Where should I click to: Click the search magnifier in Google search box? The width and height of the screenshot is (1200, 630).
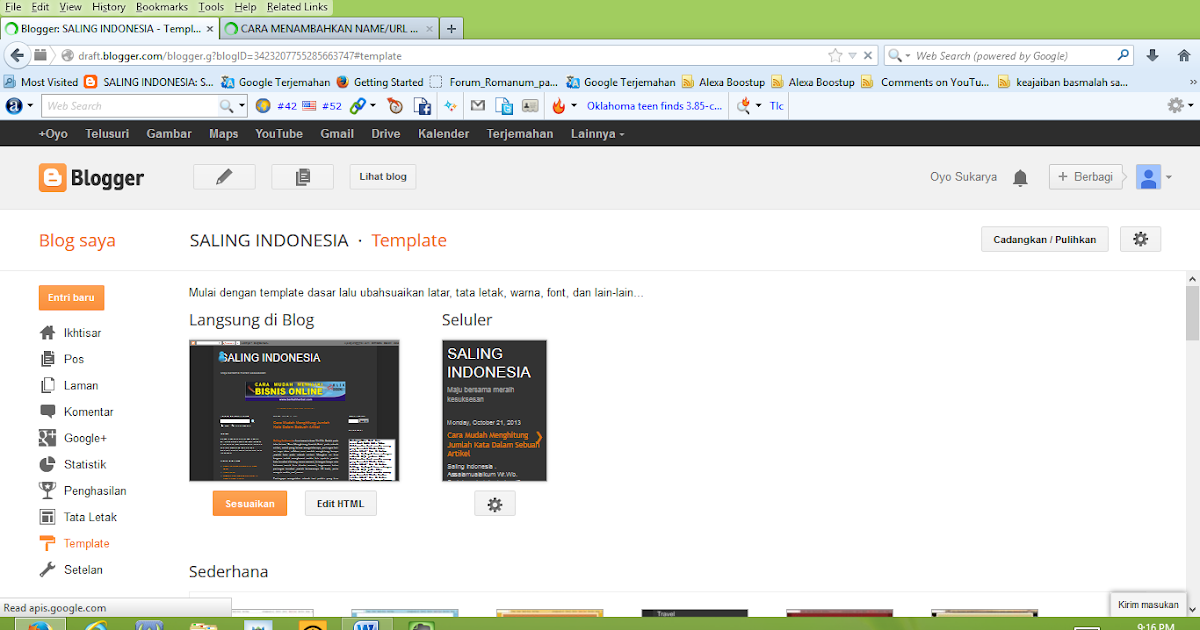pos(1124,56)
